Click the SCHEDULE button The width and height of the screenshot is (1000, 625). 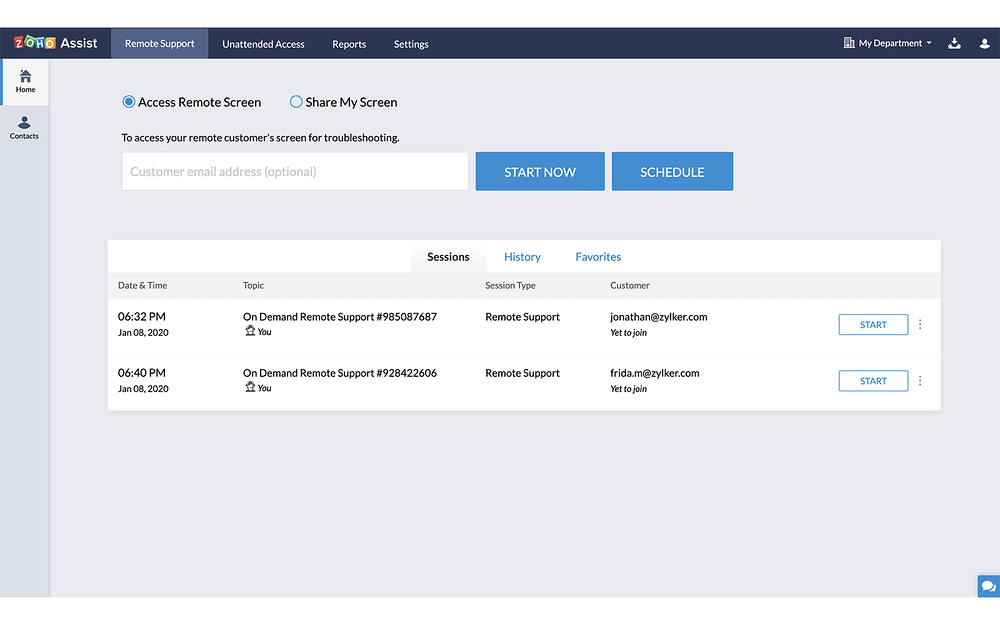point(672,172)
